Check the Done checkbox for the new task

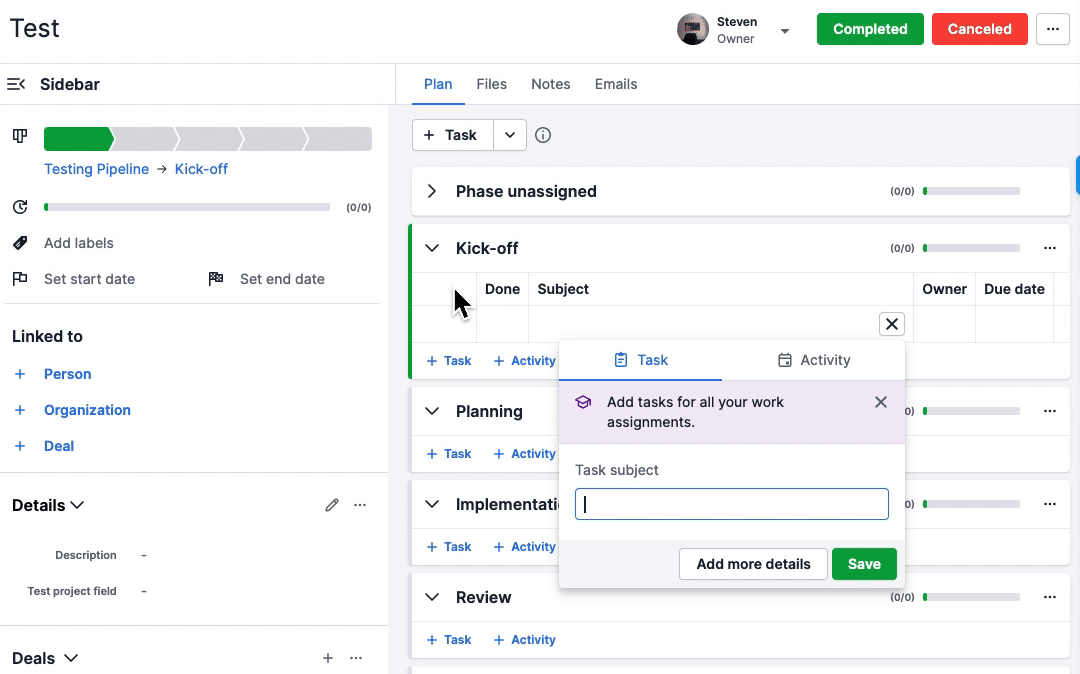501,325
